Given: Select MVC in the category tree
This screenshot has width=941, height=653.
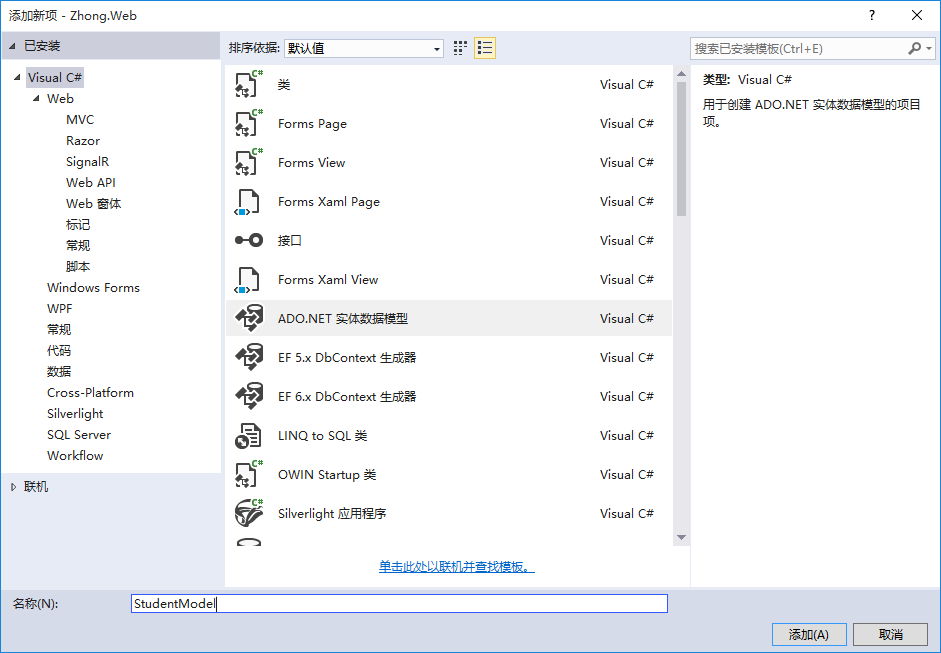Looking at the screenshot, I should (80, 119).
